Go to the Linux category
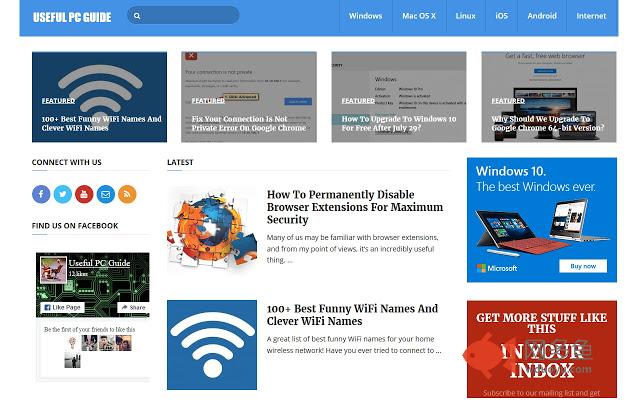Viewport: 640px width, 400px height. [466, 16]
